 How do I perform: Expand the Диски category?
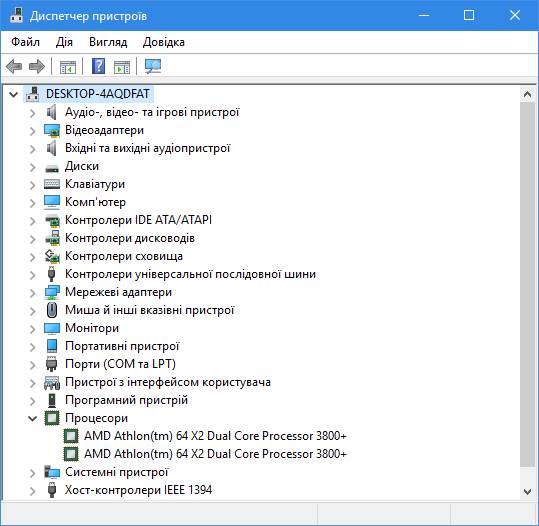33,167
